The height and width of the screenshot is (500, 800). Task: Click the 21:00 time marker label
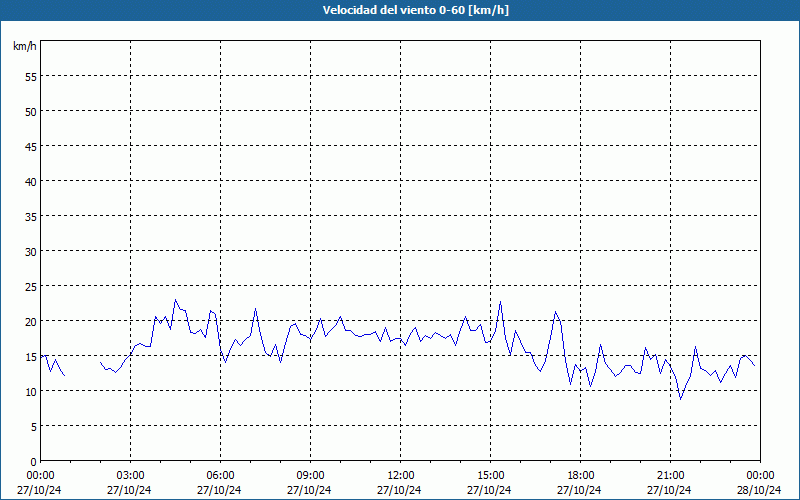tap(670, 475)
